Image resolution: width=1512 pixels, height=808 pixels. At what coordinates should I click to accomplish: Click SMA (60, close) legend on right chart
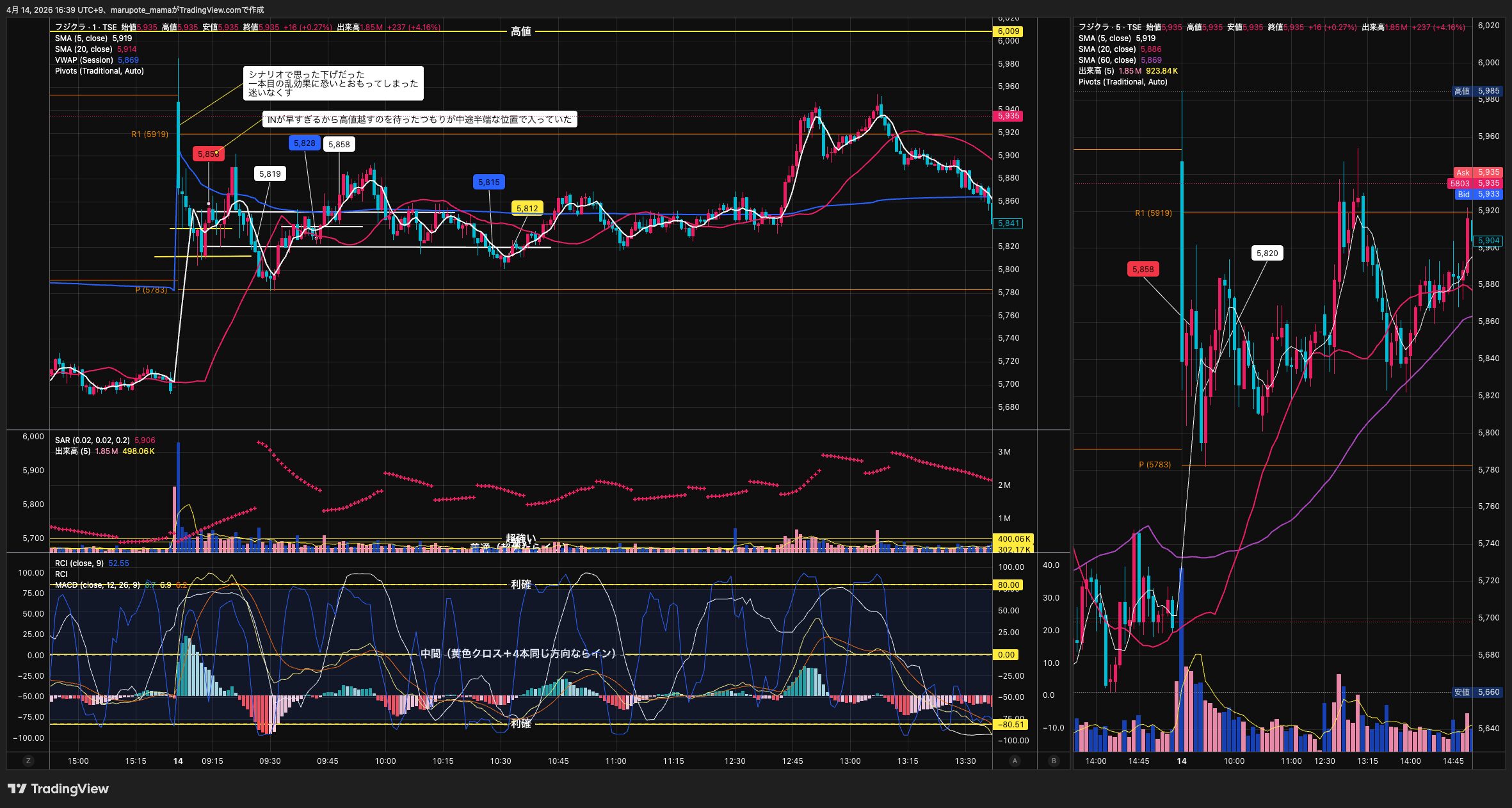tap(1107, 60)
